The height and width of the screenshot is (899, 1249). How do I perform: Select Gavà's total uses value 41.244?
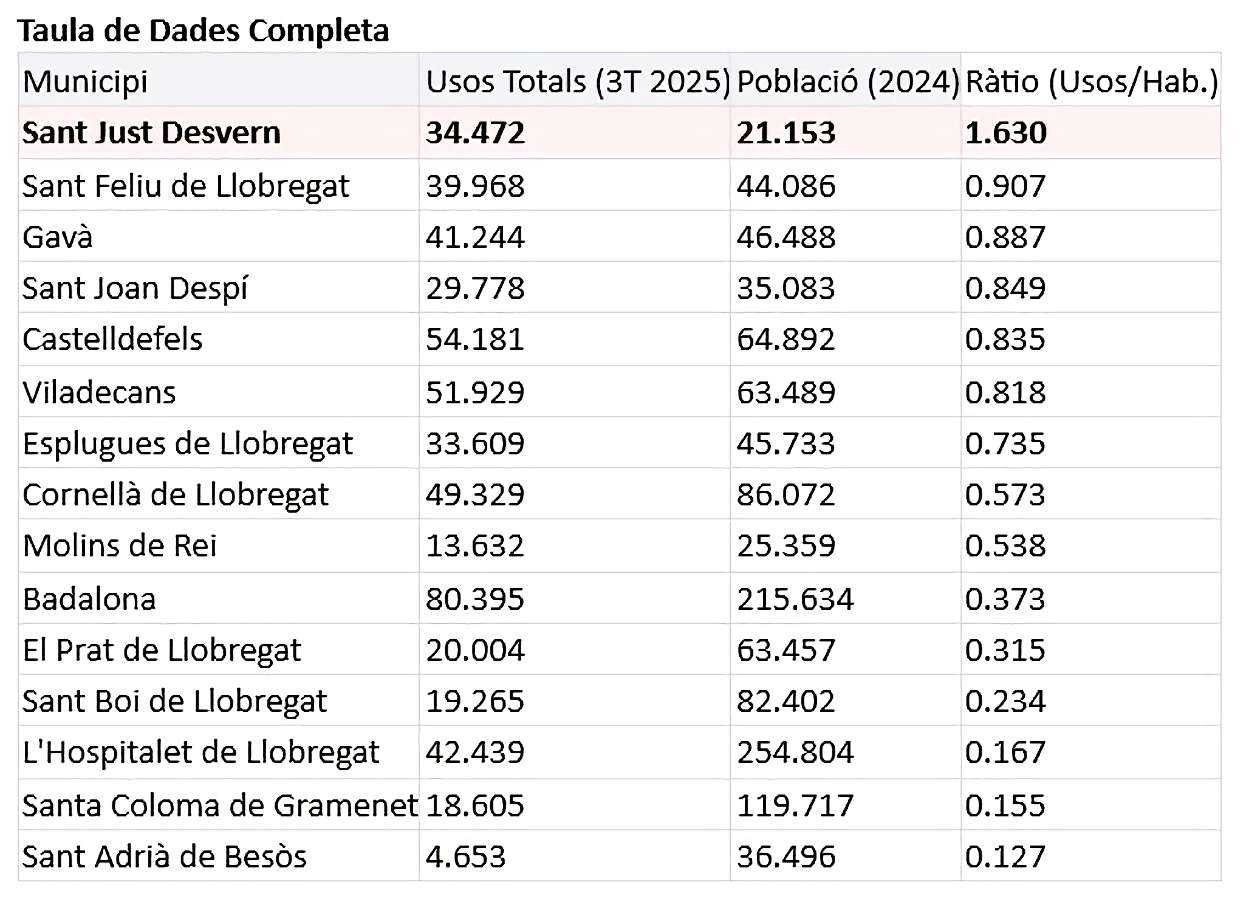[x=475, y=237]
